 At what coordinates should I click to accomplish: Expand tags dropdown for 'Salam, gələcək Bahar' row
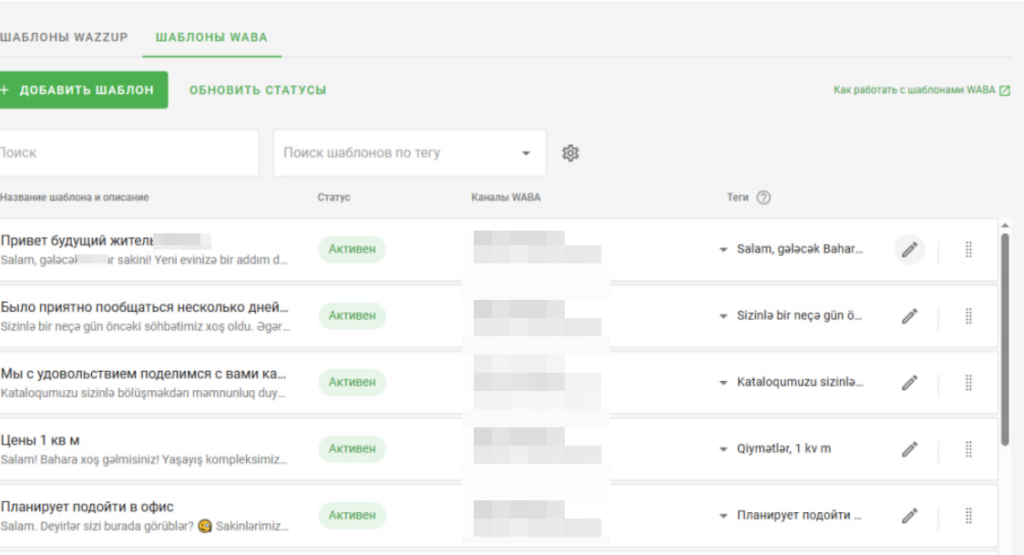tap(723, 250)
